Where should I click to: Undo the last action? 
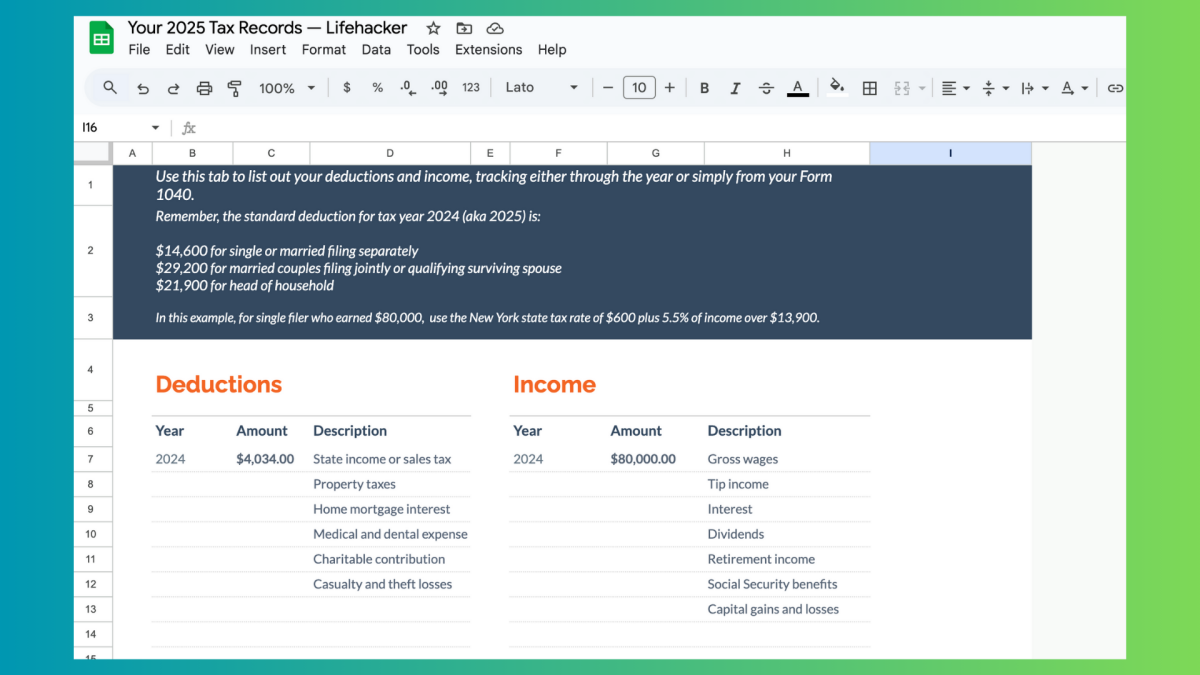pyautogui.click(x=143, y=88)
